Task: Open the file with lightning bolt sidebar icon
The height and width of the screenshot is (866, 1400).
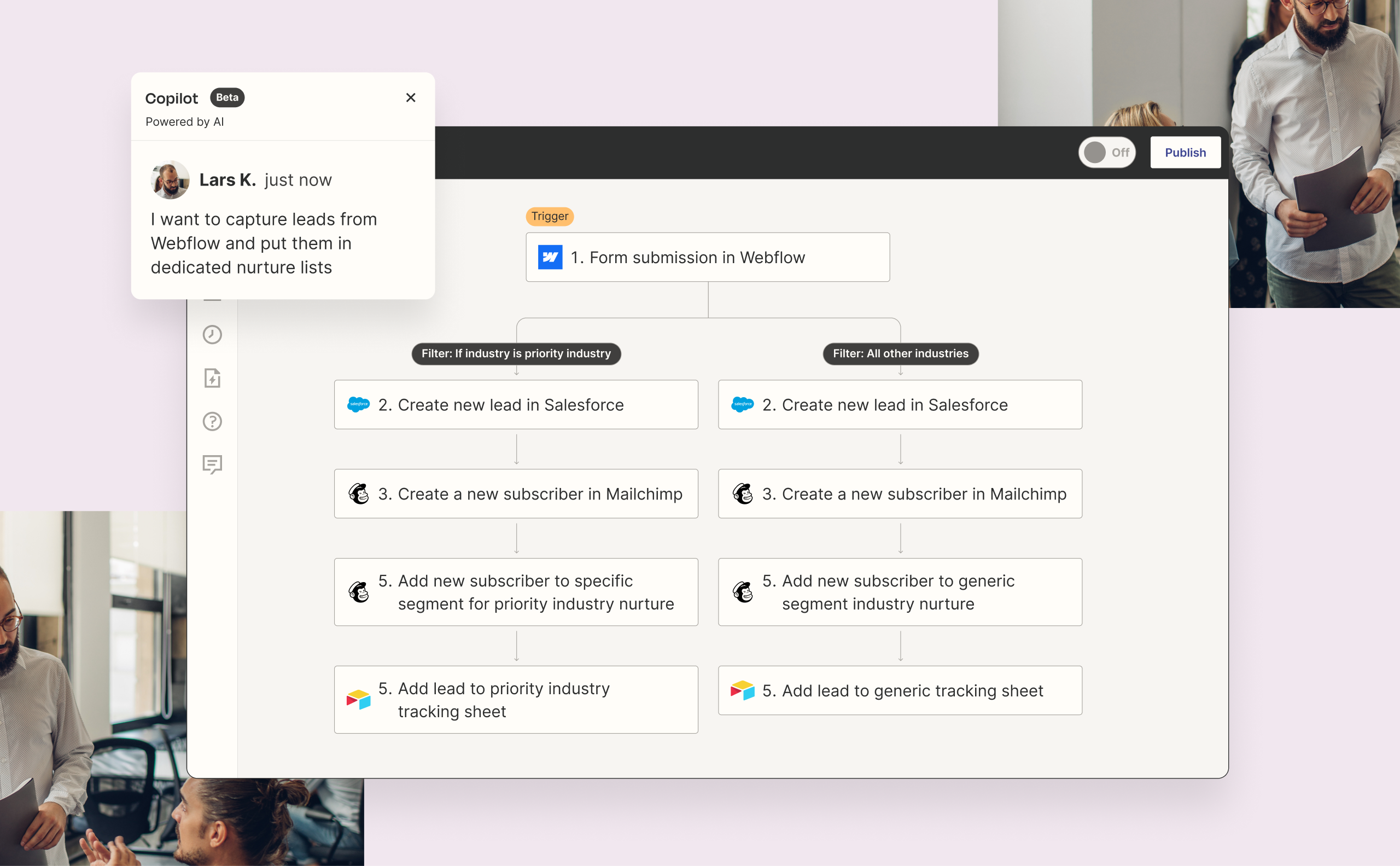Action: click(x=212, y=378)
